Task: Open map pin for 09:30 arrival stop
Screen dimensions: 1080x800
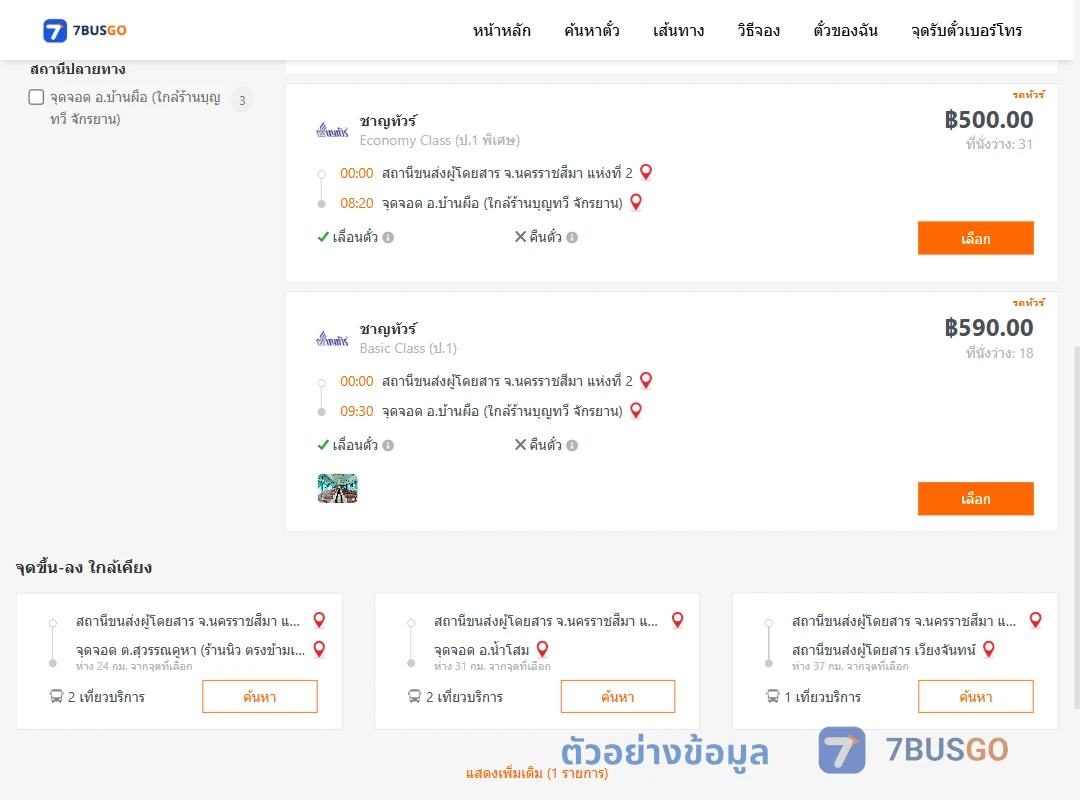Action: (636, 411)
